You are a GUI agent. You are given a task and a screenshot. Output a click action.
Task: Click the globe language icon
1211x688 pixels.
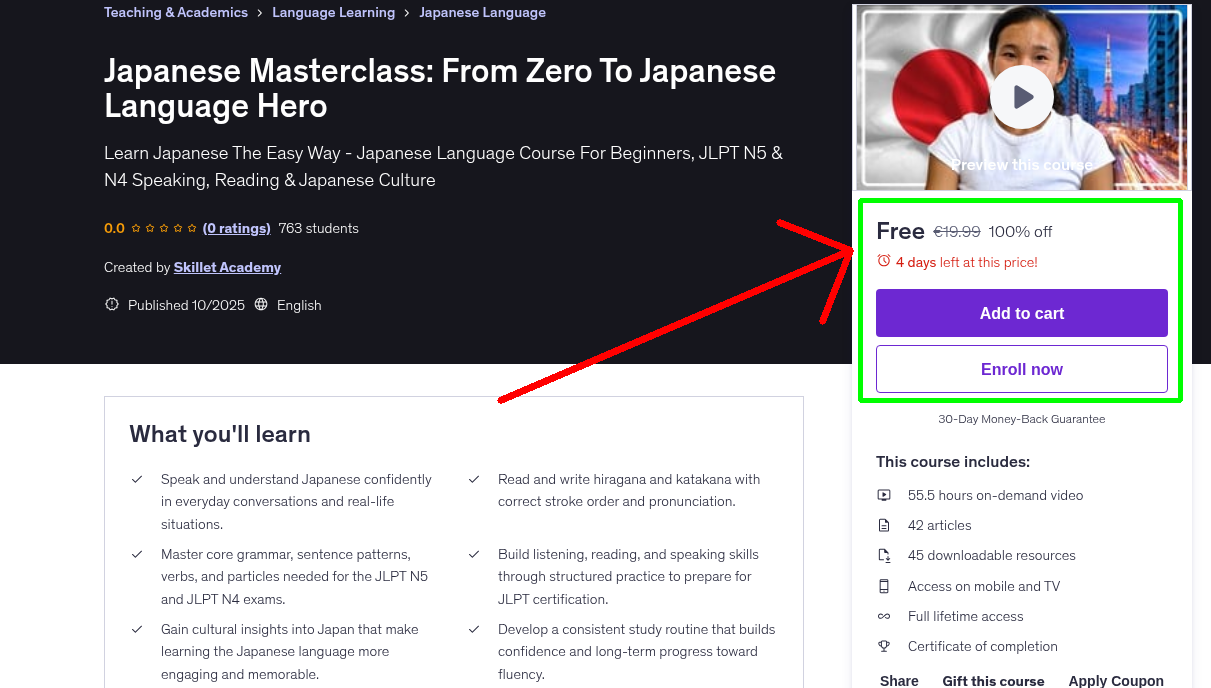tap(261, 305)
